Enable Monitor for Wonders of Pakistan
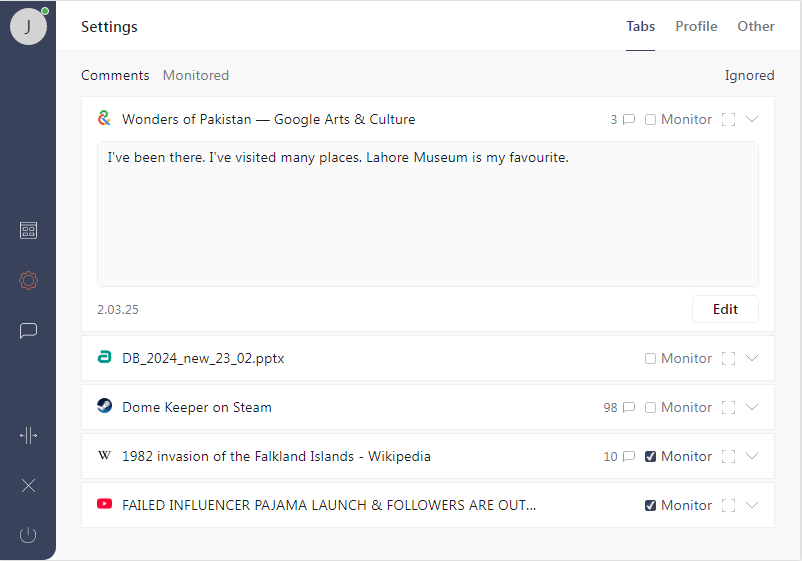The image size is (802, 561). pos(651,120)
